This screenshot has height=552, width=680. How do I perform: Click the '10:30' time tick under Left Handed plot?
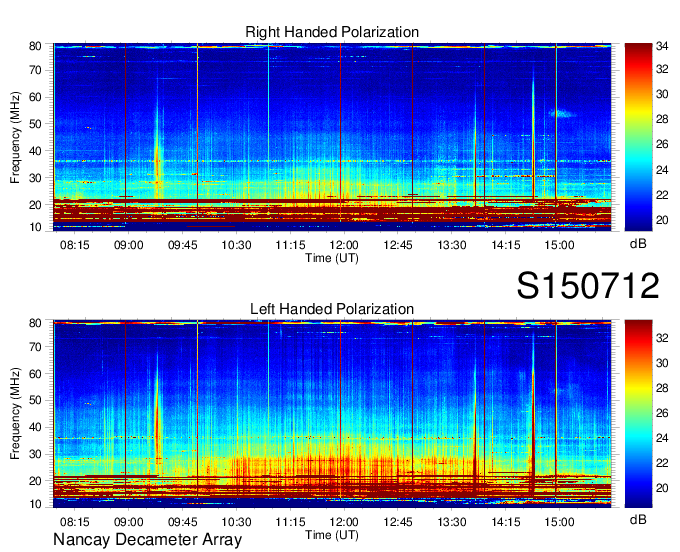(236, 522)
